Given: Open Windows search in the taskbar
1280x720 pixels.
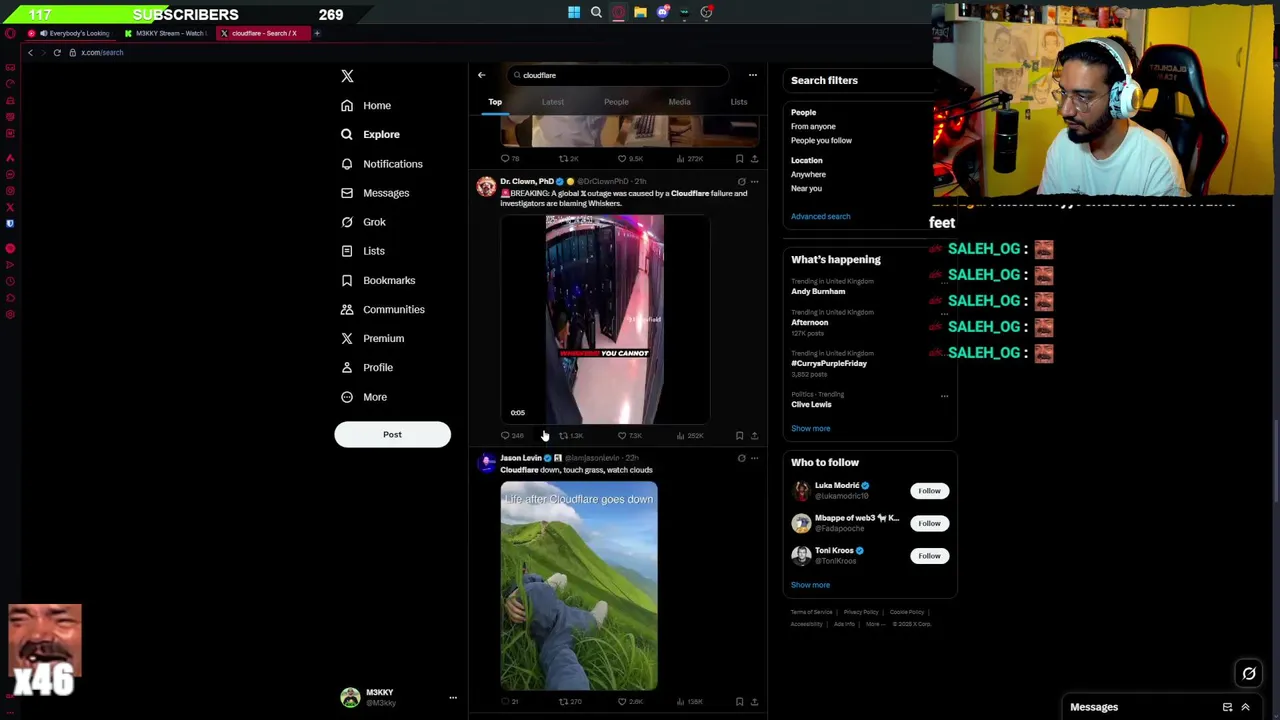Looking at the screenshot, I should [x=596, y=13].
